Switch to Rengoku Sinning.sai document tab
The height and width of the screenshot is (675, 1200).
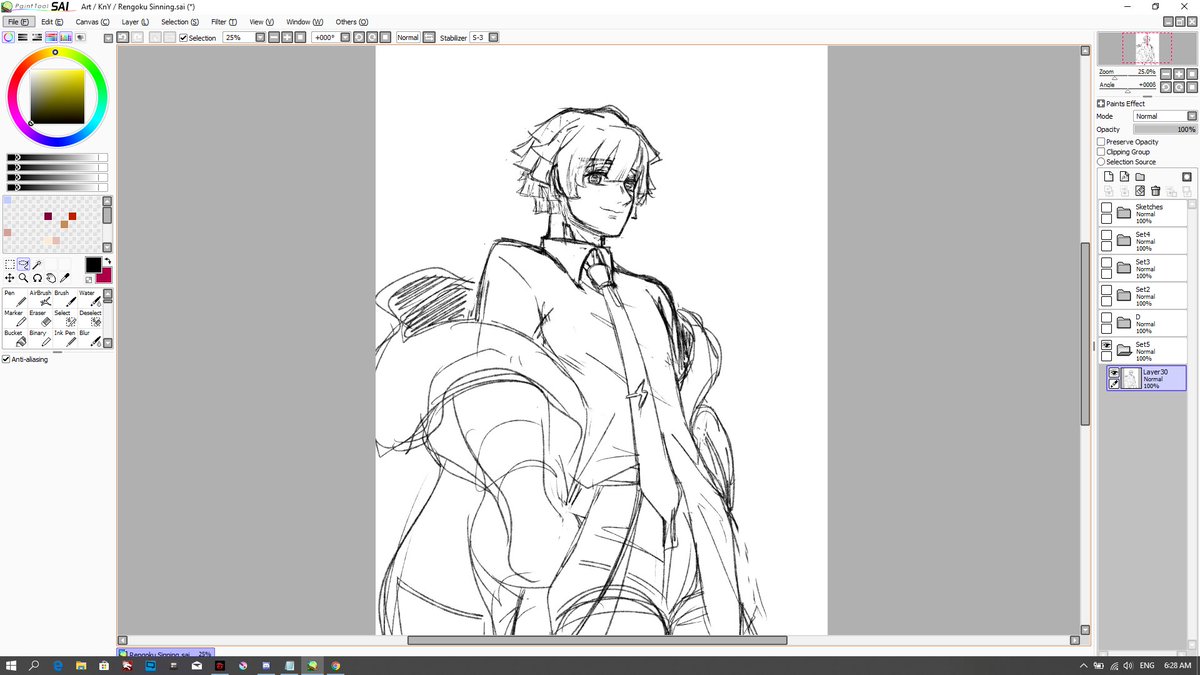(166, 653)
